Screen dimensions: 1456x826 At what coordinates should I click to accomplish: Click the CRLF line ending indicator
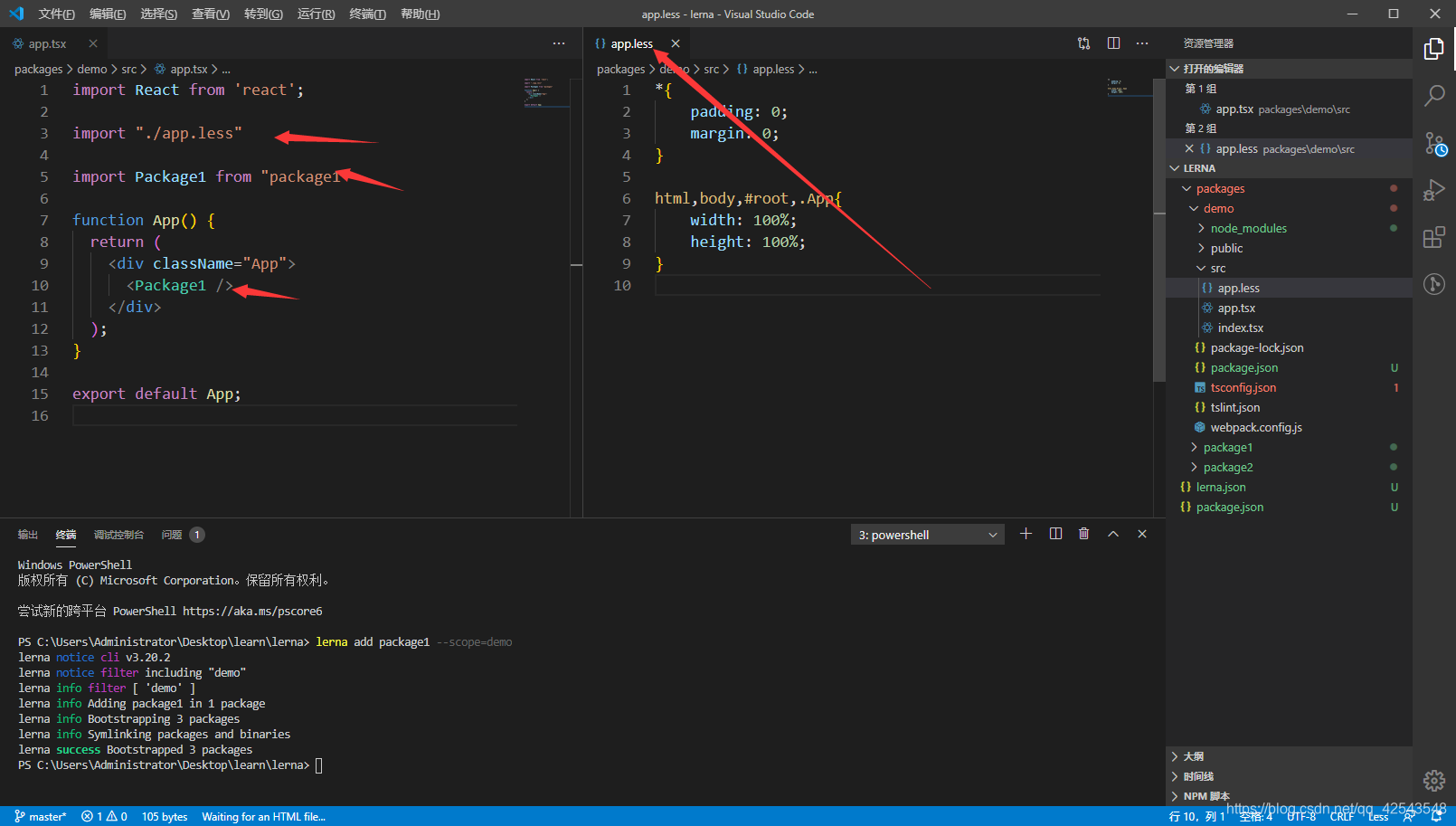1342,816
